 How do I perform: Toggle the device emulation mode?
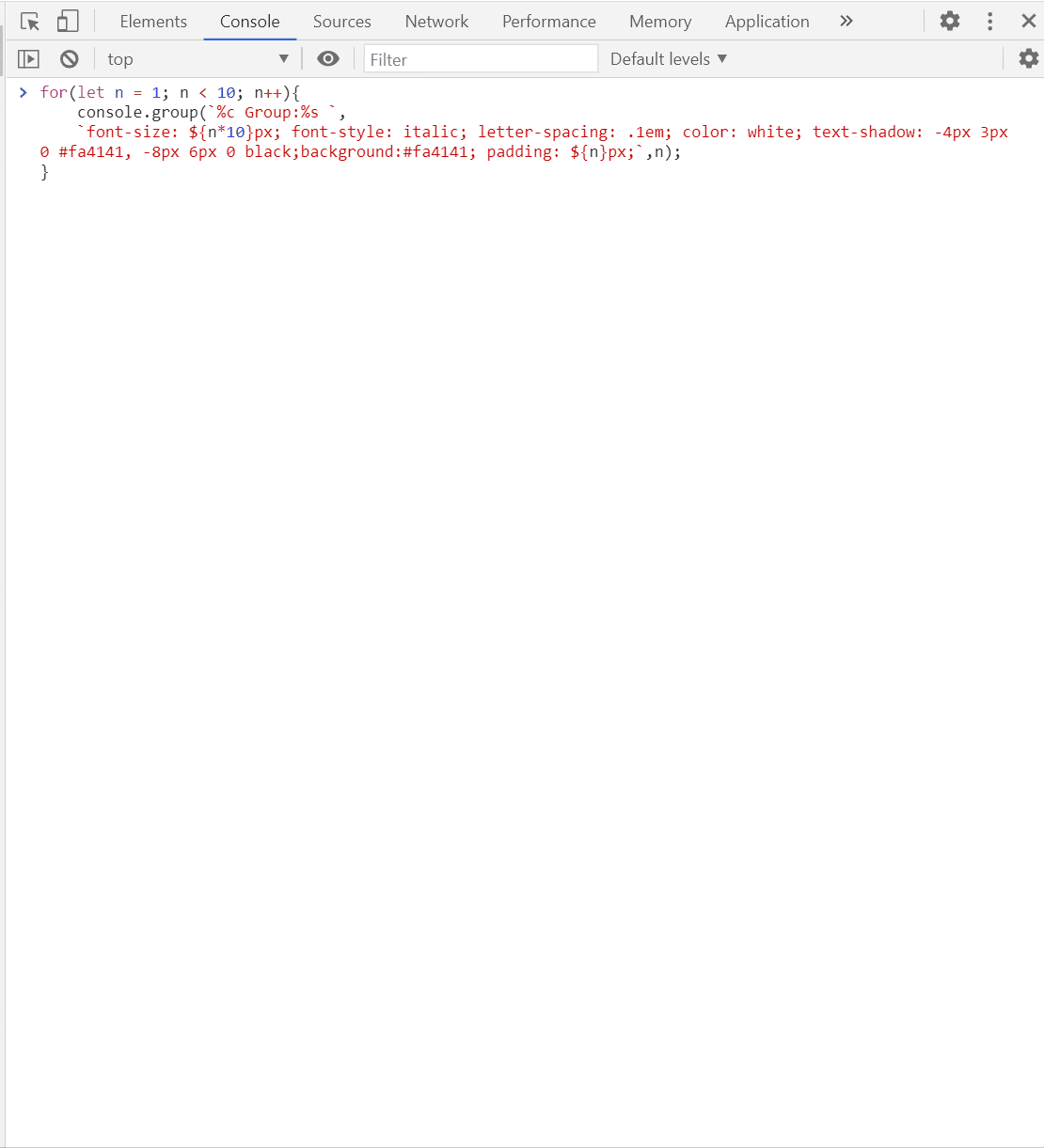pos(67,20)
